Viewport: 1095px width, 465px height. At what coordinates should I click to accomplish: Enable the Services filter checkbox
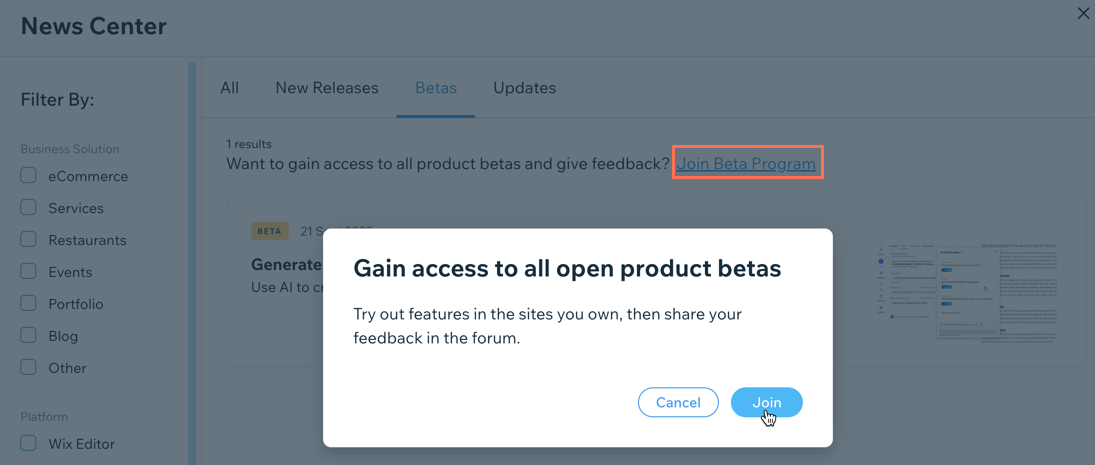pyautogui.click(x=28, y=207)
